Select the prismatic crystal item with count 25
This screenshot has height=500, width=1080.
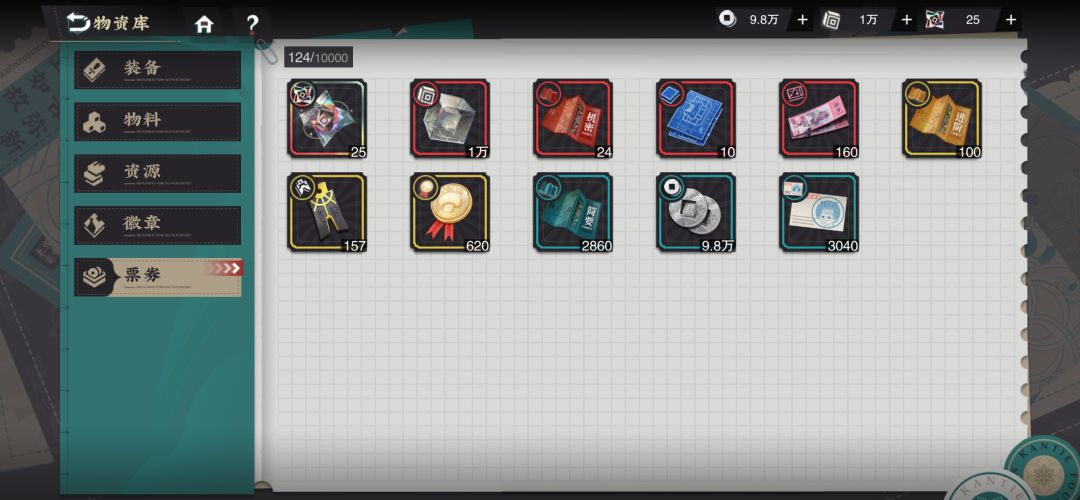[327, 118]
